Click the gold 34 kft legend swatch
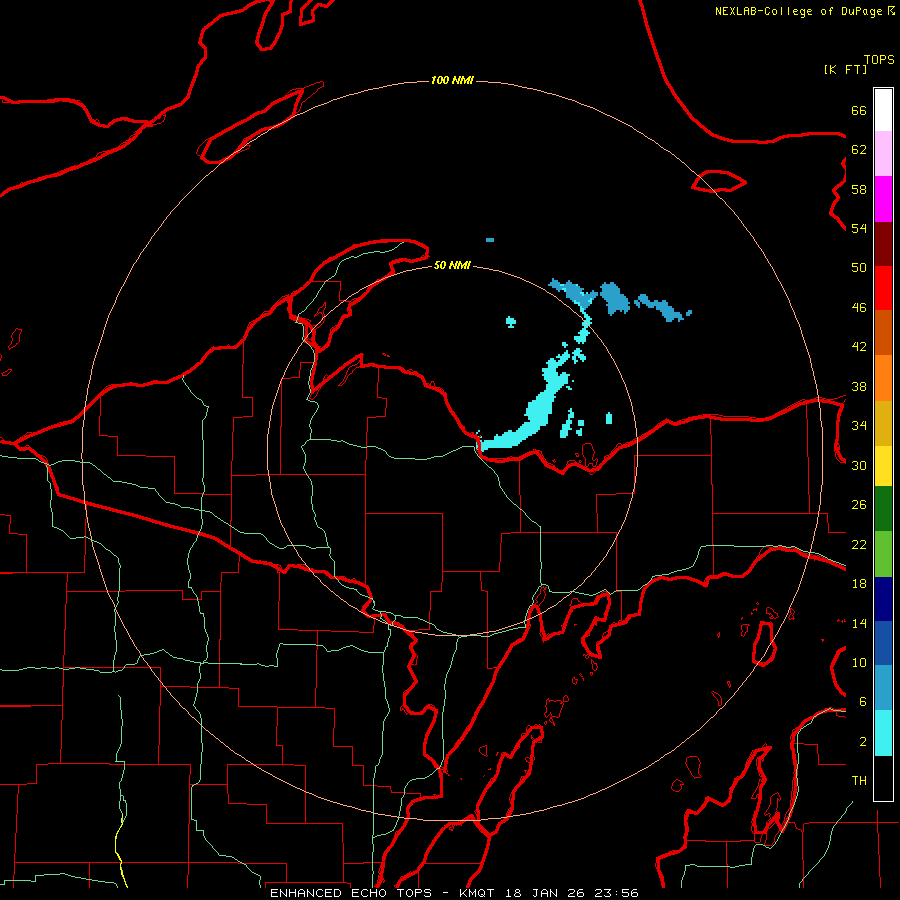This screenshot has height=900, width=900. [883, 423]
